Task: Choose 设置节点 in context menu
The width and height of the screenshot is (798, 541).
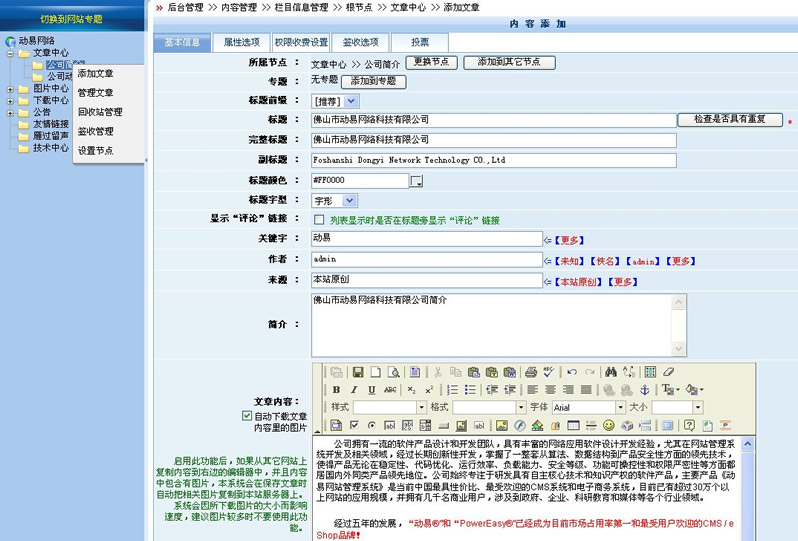Action: pos(95,151)
